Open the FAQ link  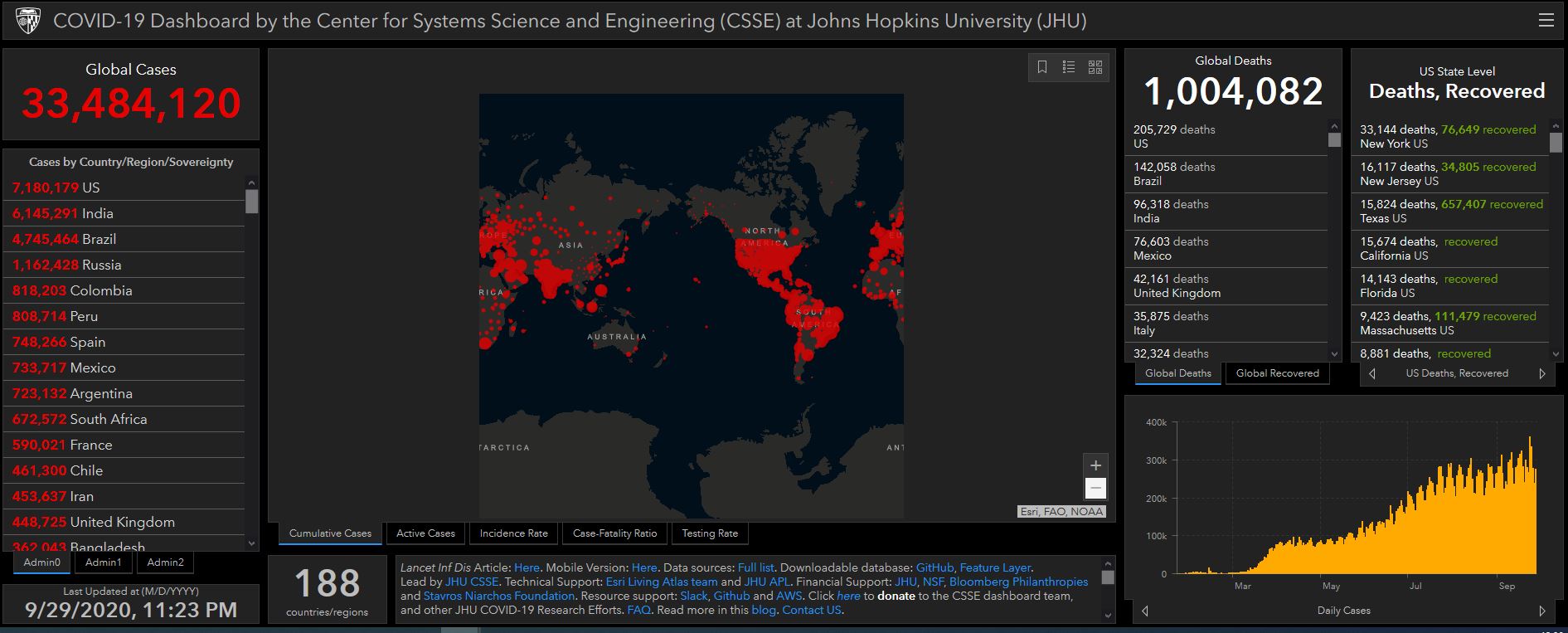point(638,610)
